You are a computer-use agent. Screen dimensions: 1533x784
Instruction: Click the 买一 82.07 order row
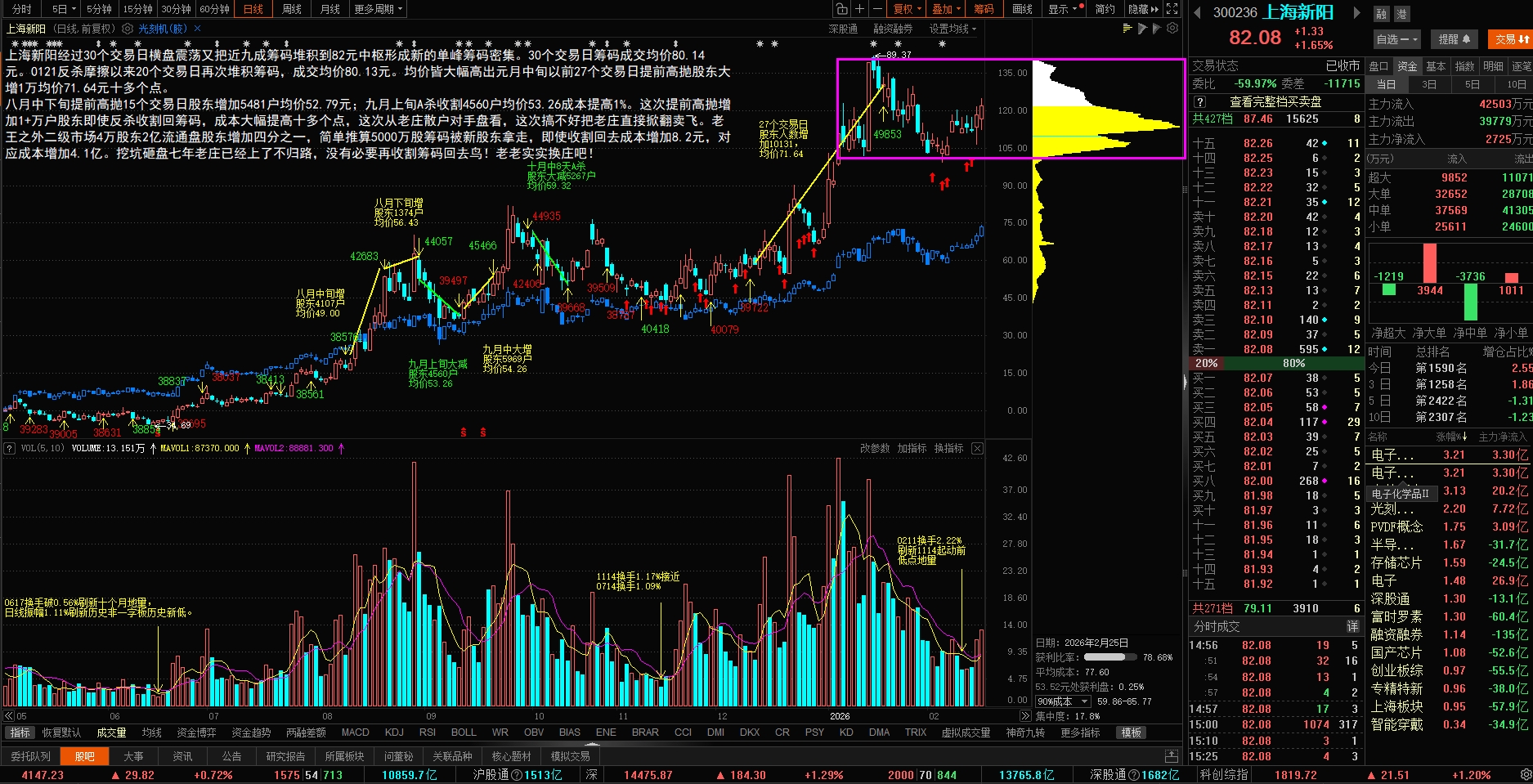pos(1275,378)
